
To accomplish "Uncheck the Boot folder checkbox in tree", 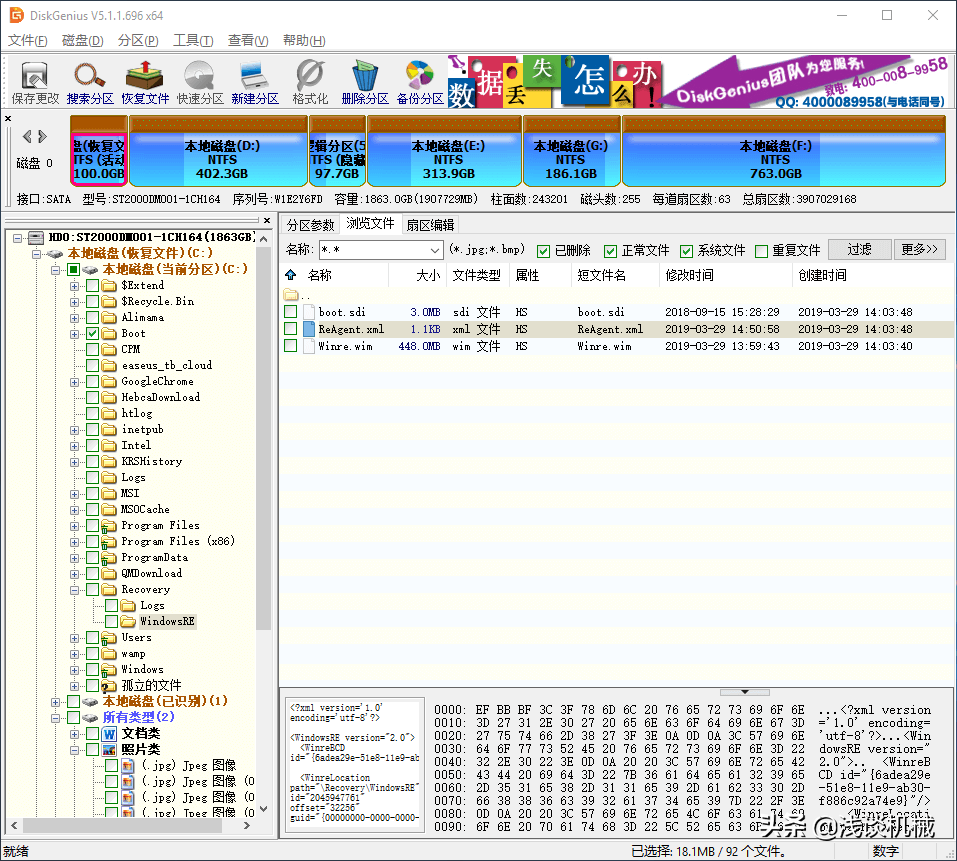I will (92, 334).
